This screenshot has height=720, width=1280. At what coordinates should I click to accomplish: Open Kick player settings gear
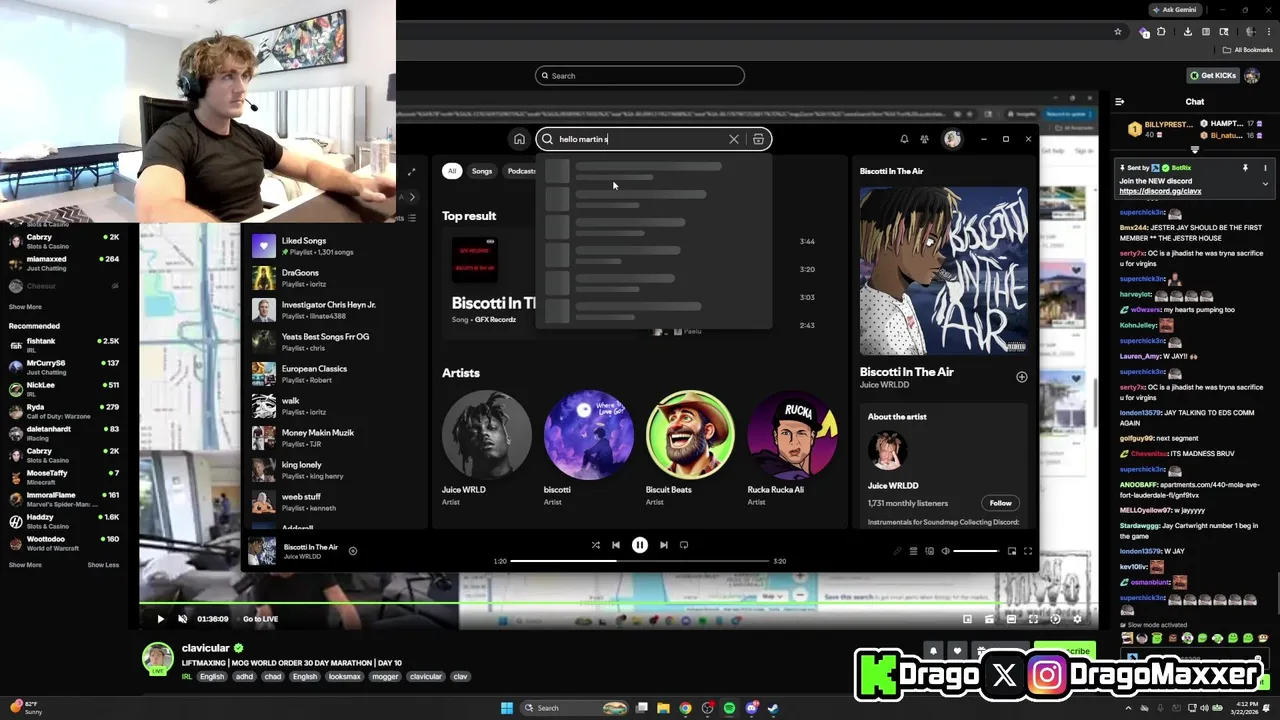(x=1077, y=619)
